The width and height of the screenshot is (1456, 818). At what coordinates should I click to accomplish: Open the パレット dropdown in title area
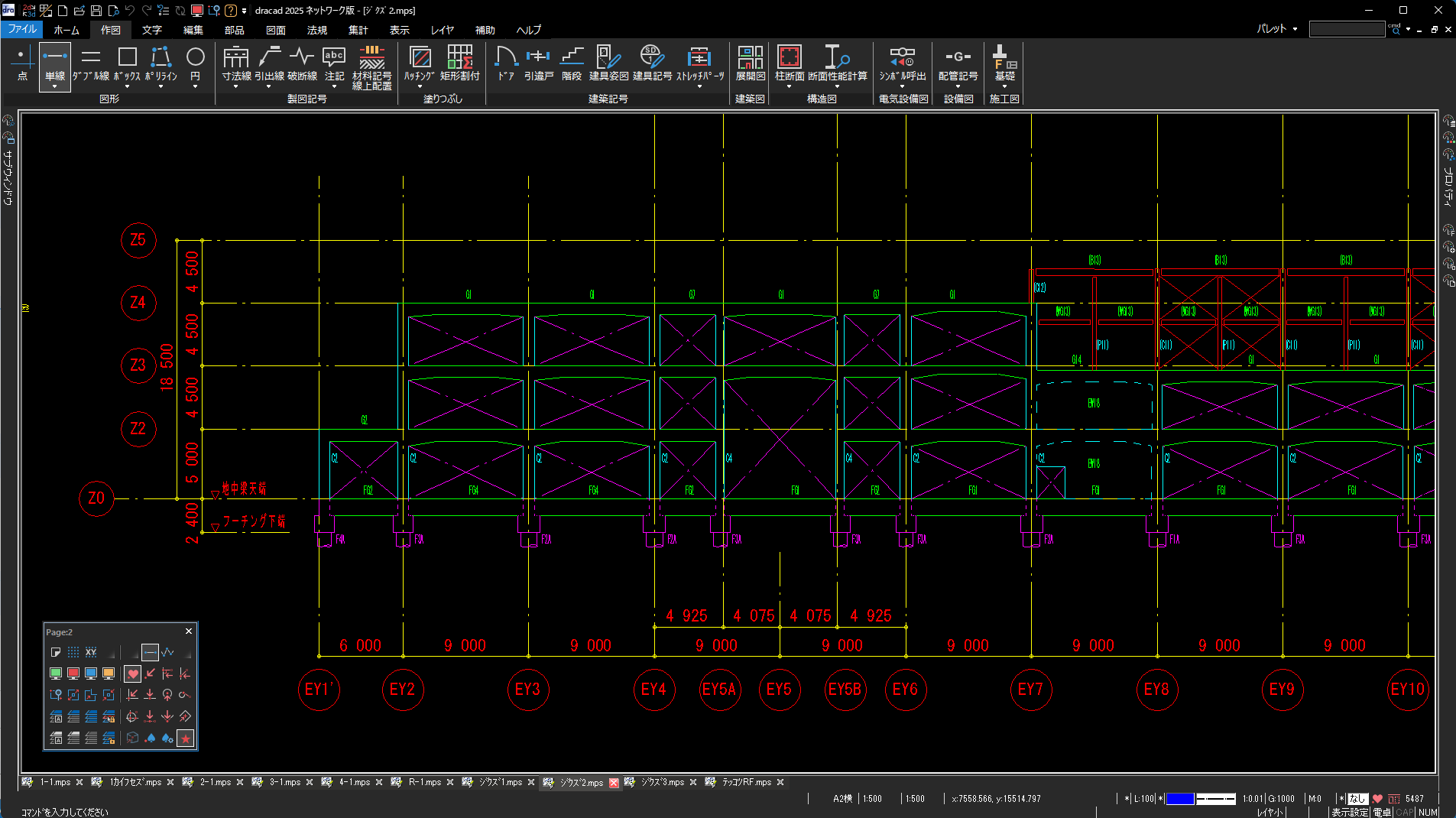click(x=1277, y=29)
